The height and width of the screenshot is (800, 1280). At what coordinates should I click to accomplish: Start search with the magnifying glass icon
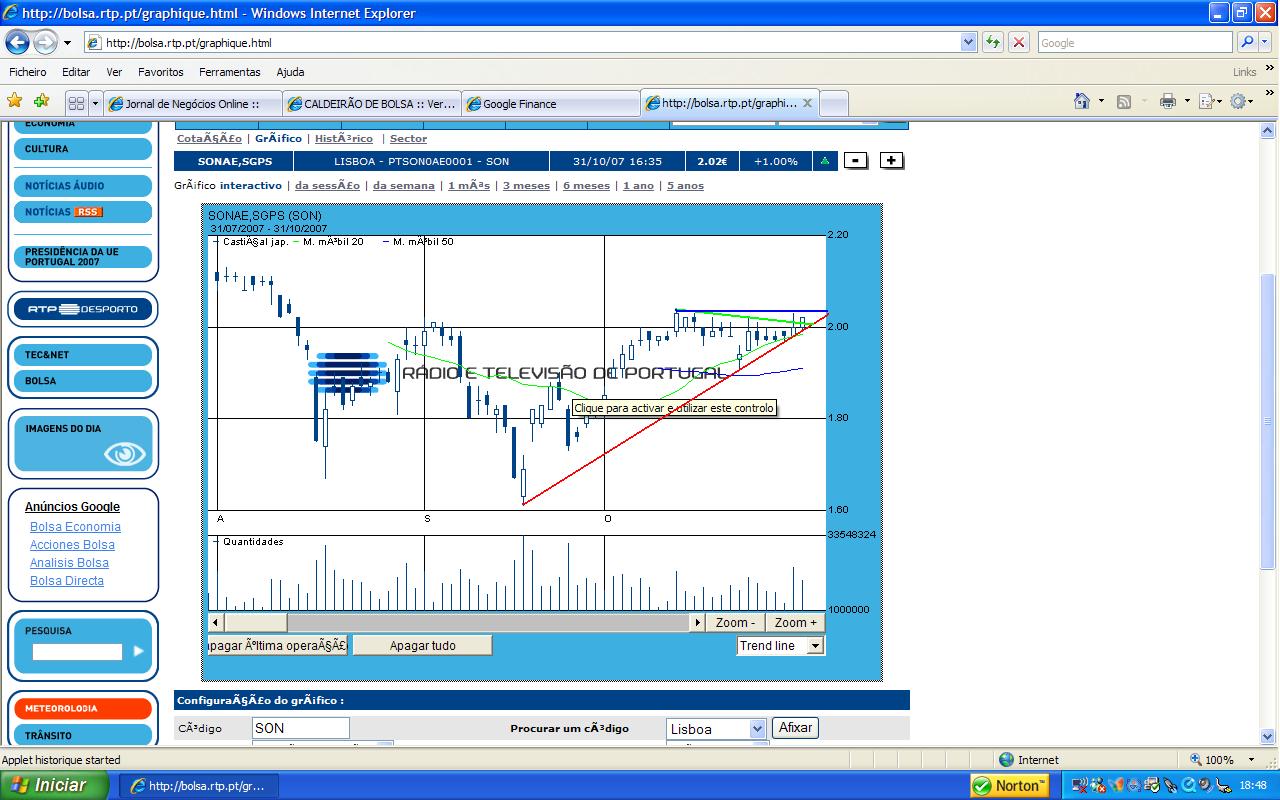tap(1247, 42)
